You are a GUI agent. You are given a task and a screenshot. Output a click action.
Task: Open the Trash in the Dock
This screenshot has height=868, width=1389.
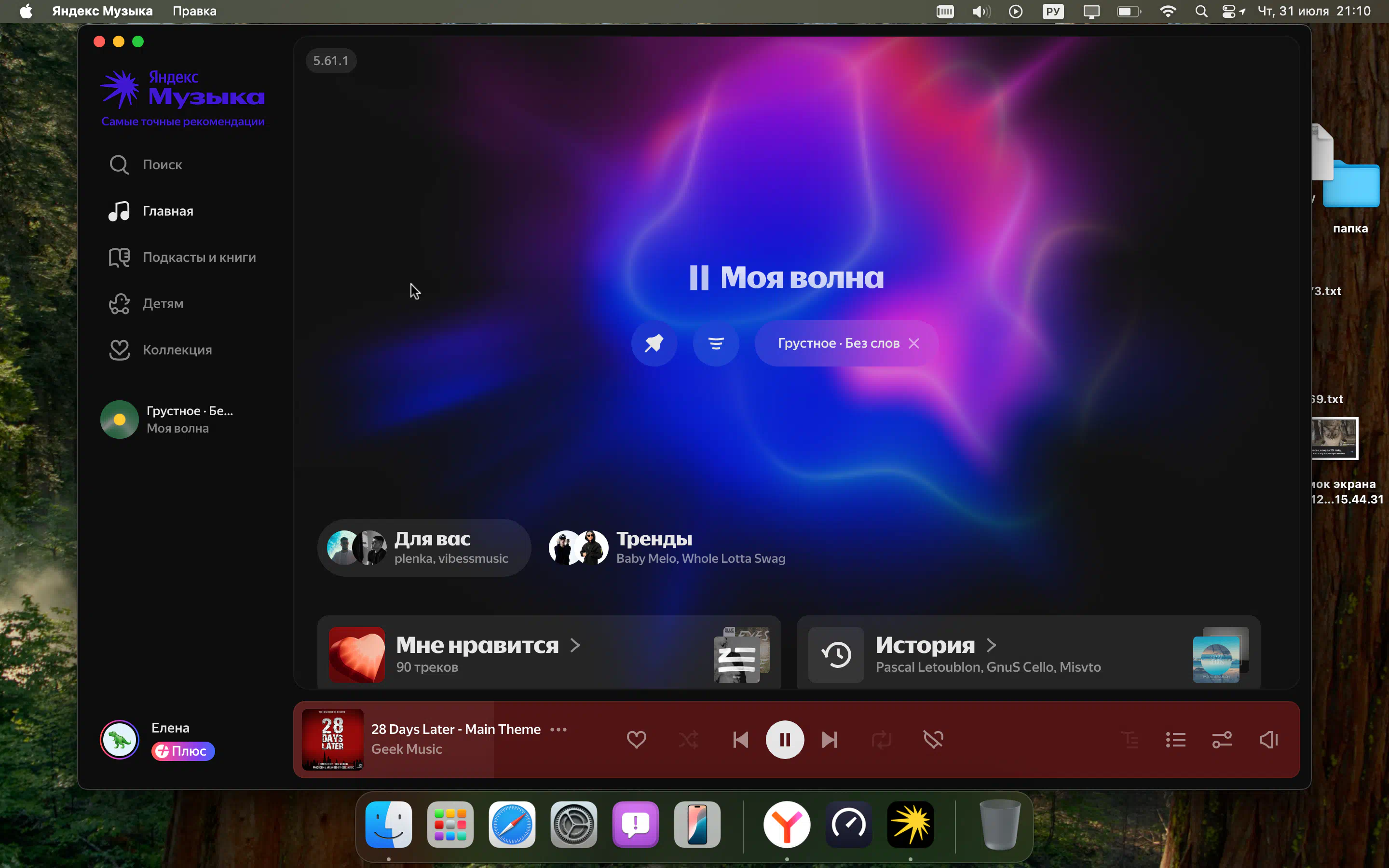pos(1000,825)
